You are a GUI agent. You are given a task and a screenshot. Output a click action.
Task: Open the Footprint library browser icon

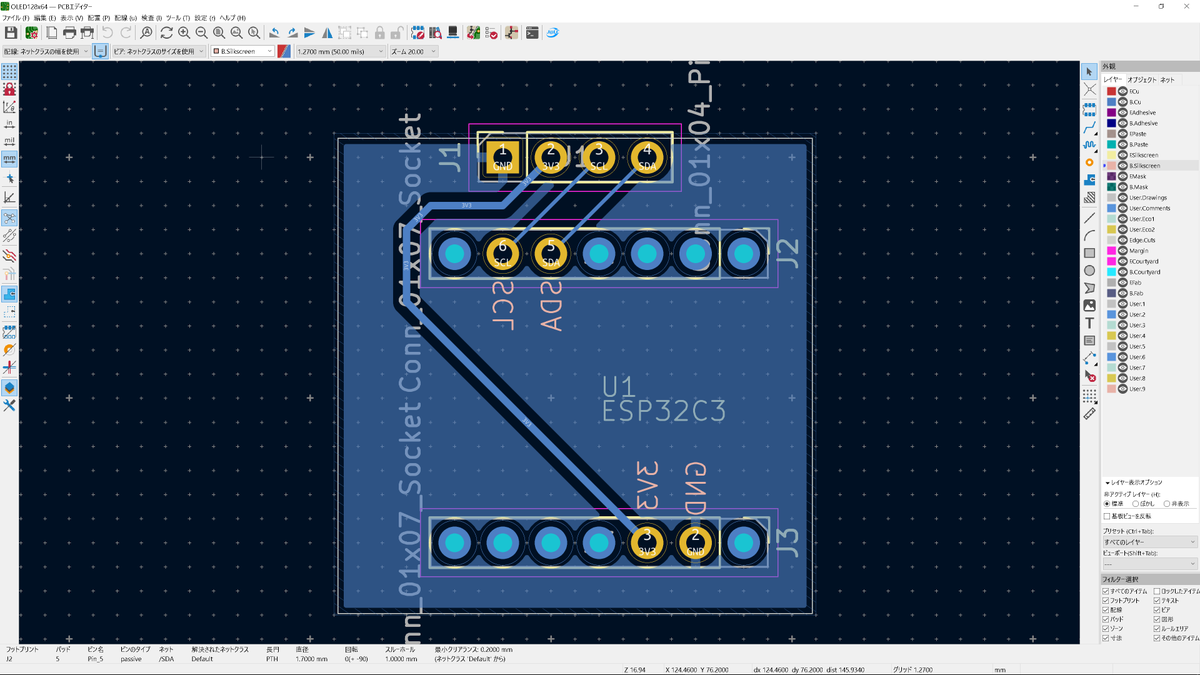436,33
